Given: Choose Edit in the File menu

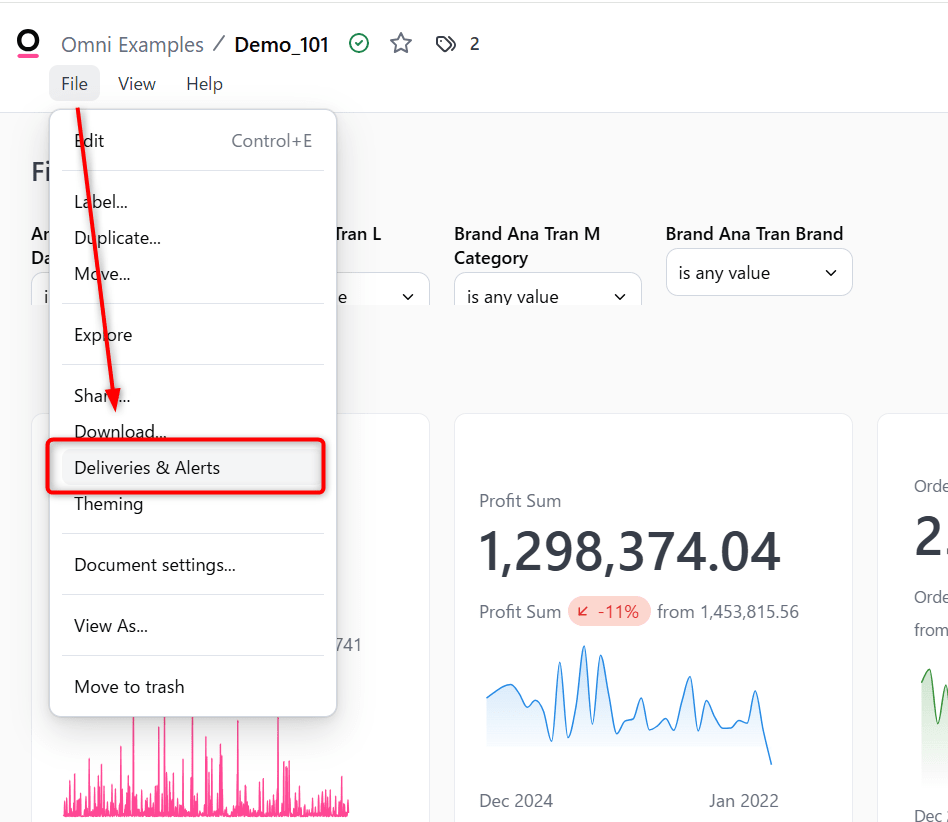Looking at the screenshot, I should pyautogui.click(x=193, y=141).
